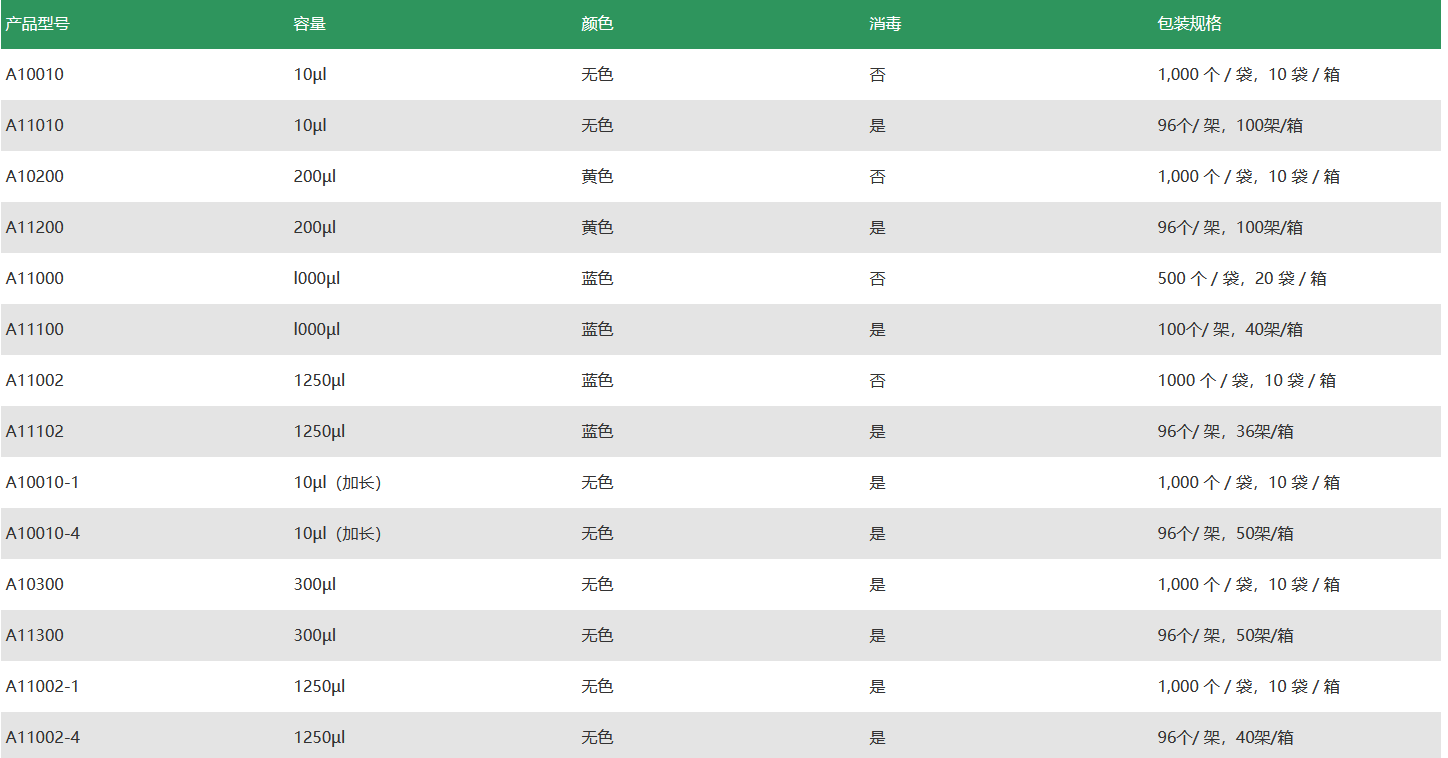Select the A11100 model cell

35,329
